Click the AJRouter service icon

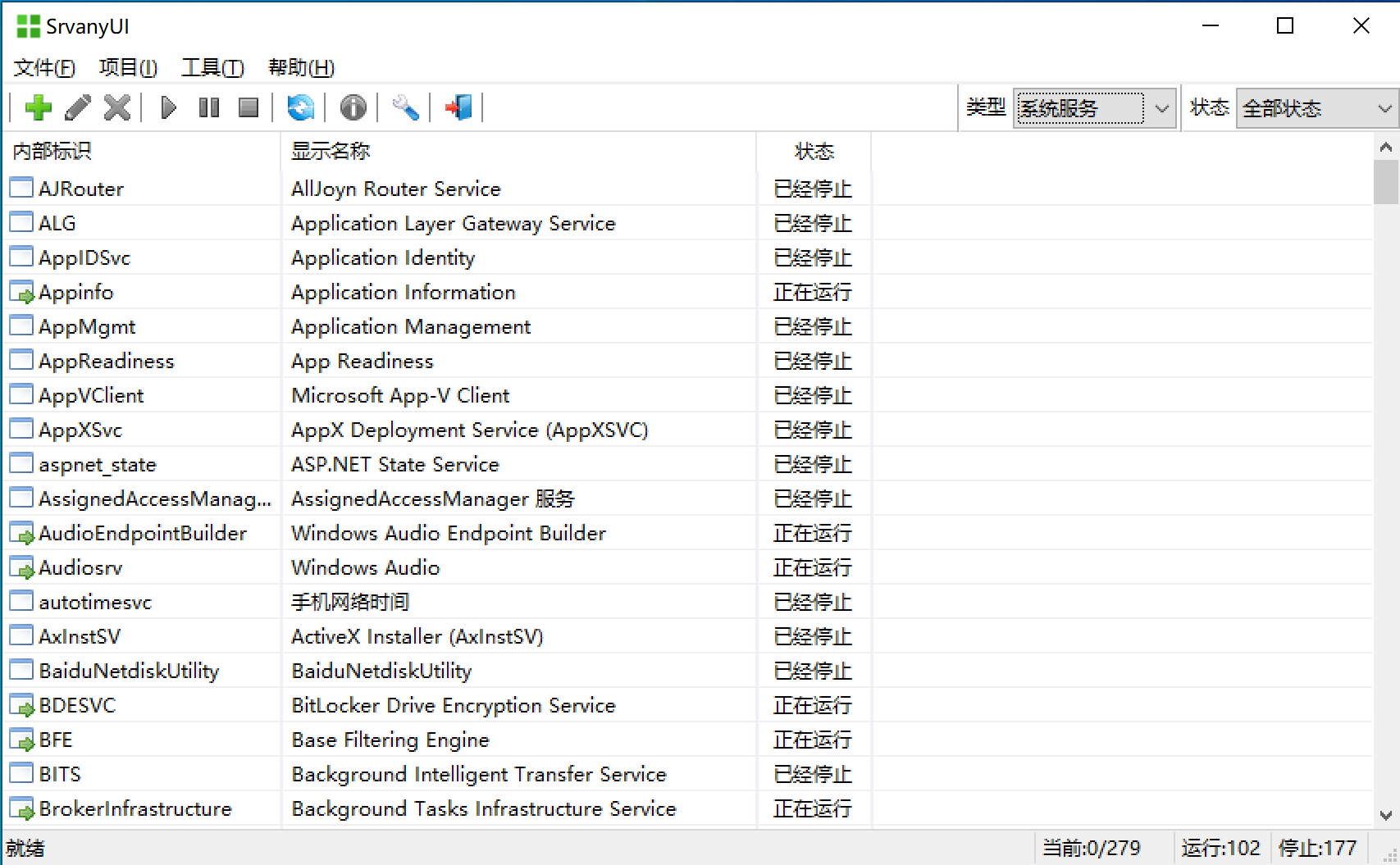[21, 188]
